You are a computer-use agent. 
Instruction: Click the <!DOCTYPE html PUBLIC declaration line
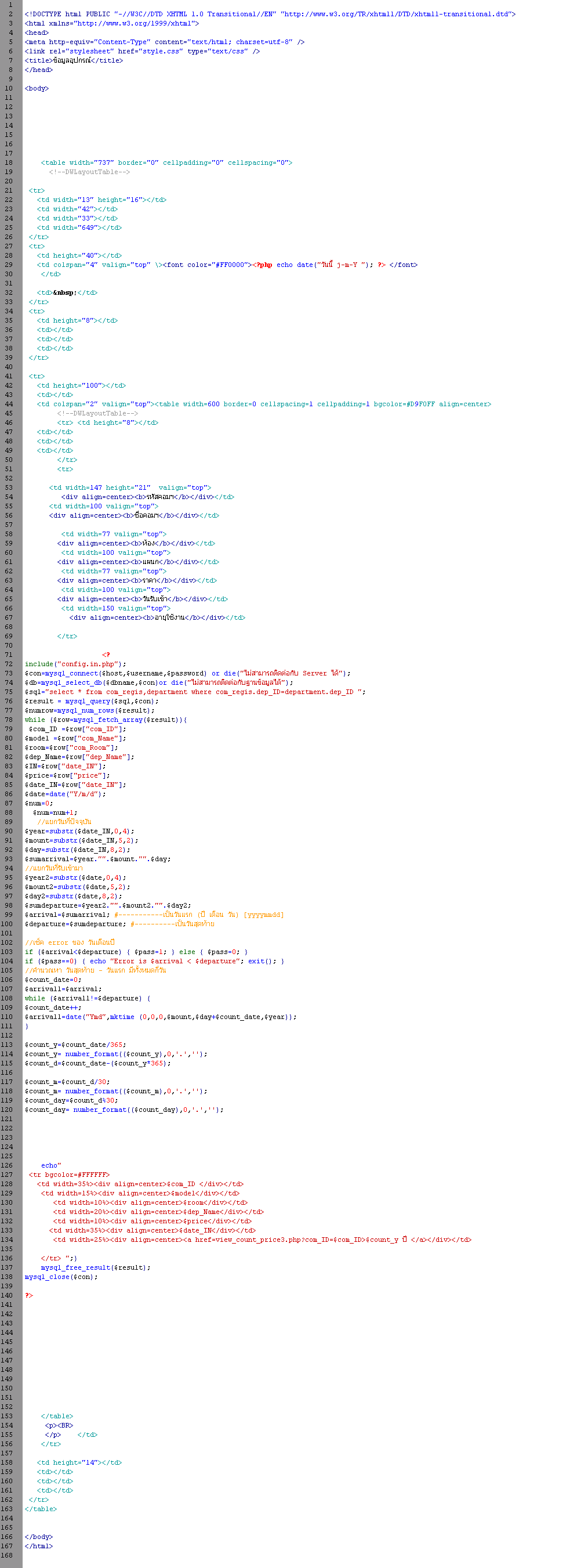click(x=270, y=14)
